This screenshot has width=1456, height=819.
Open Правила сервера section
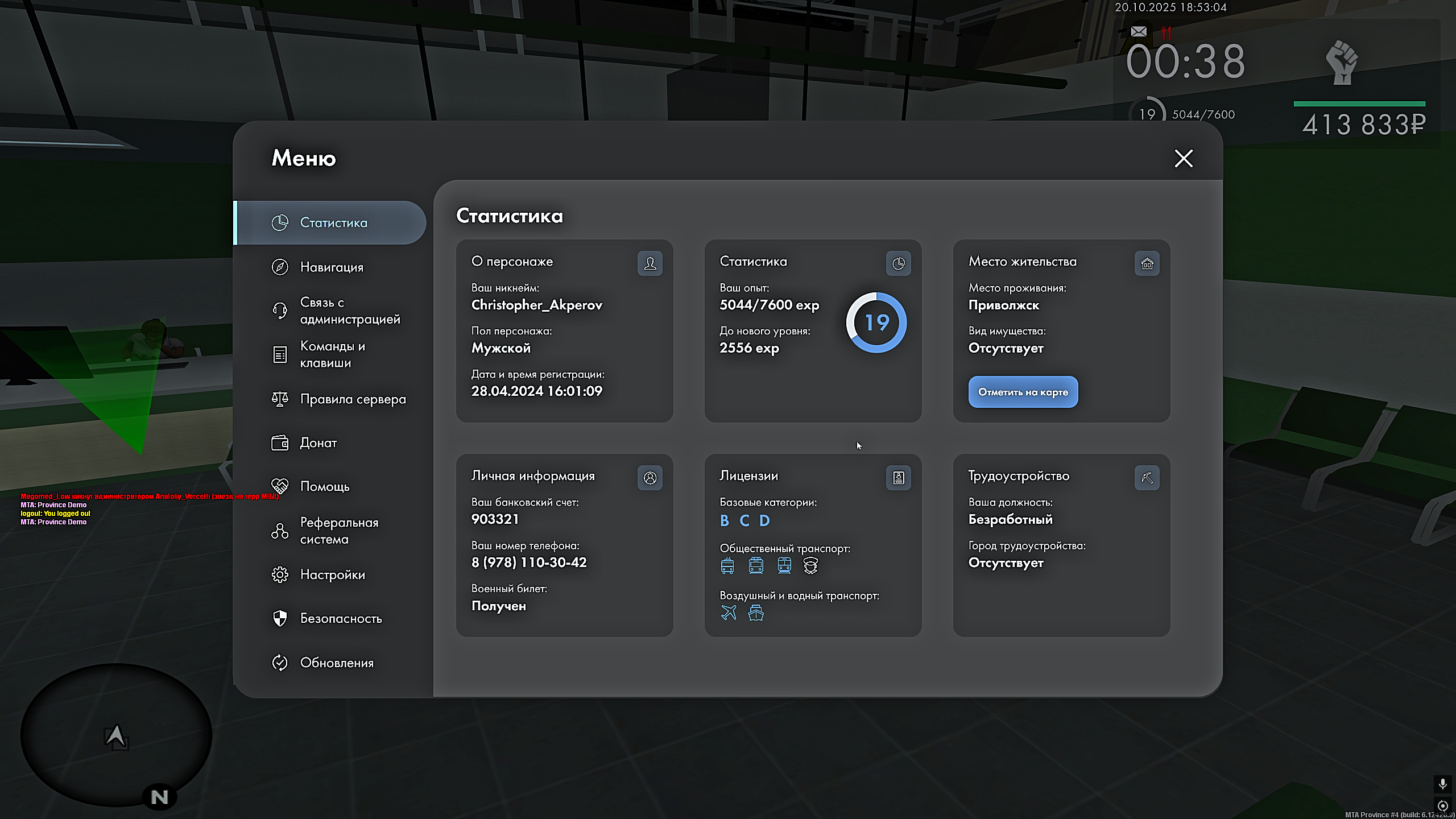click(x=353, y=399)
